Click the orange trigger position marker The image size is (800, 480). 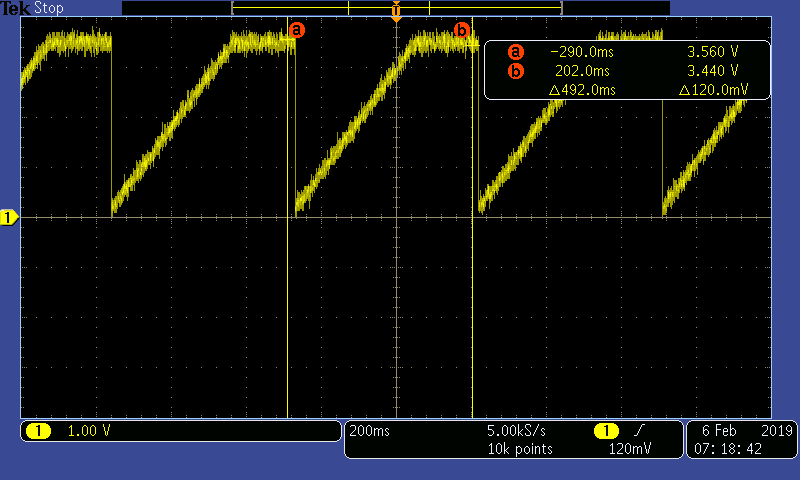(397, 15)
